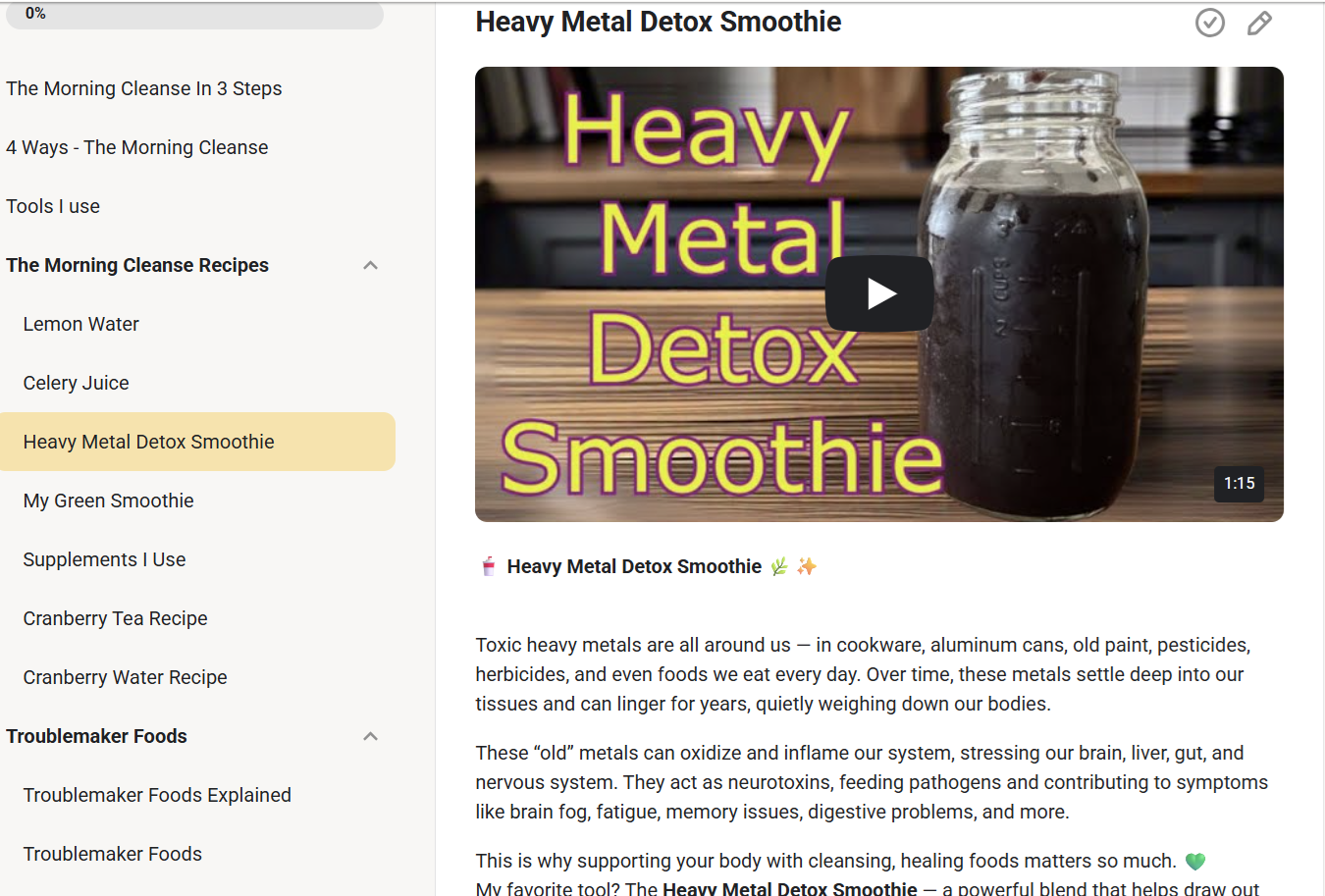Open the Lemon Water recipe

[81, 324]
